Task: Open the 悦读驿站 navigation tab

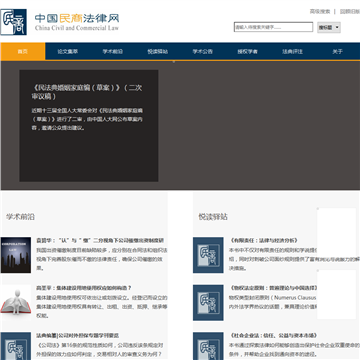Action: pyautogui.click(x=158, y=52)
